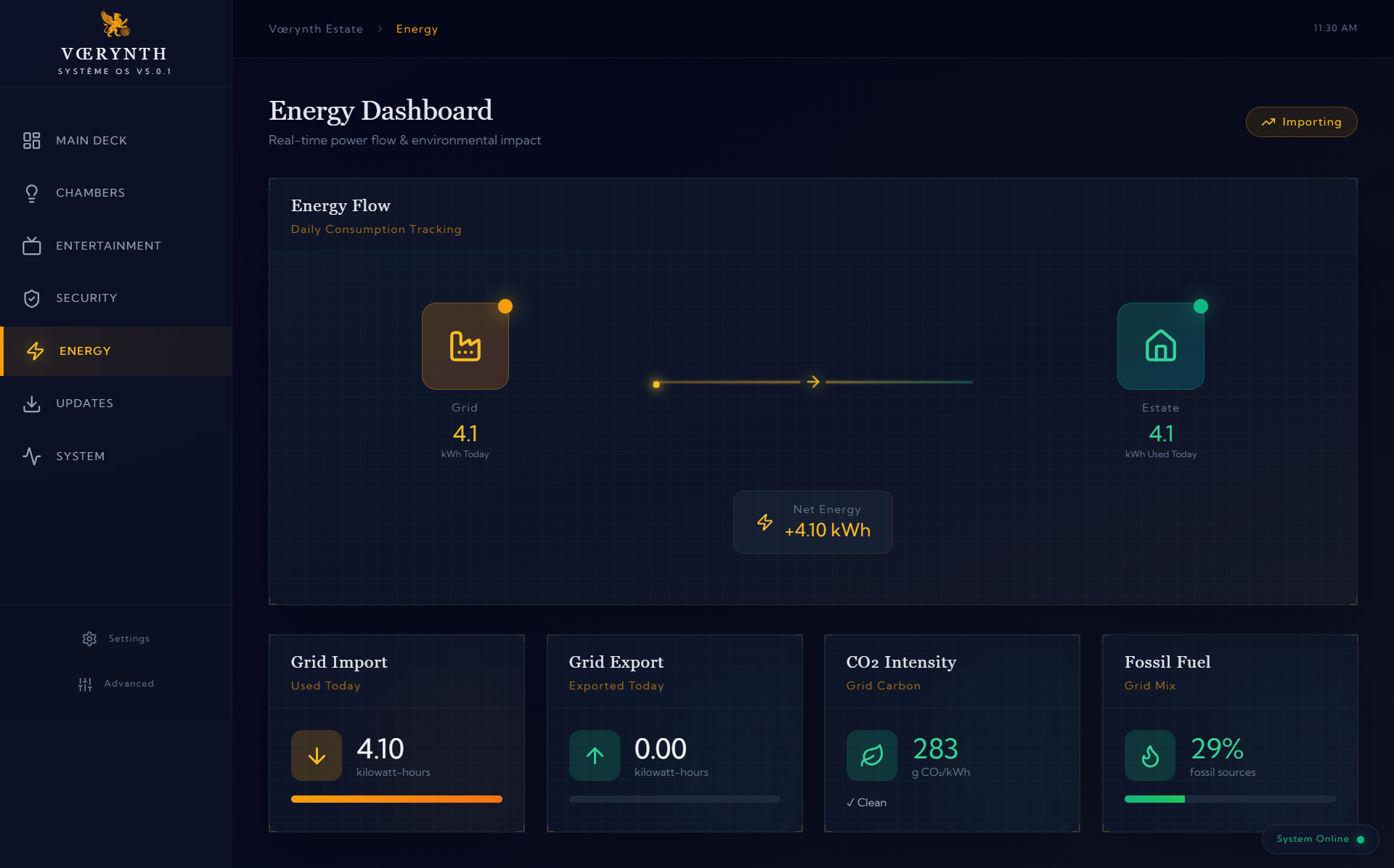The image size is (1394, 868).
Task: Open the Entertainment section
Action: [x=108, y=246]
